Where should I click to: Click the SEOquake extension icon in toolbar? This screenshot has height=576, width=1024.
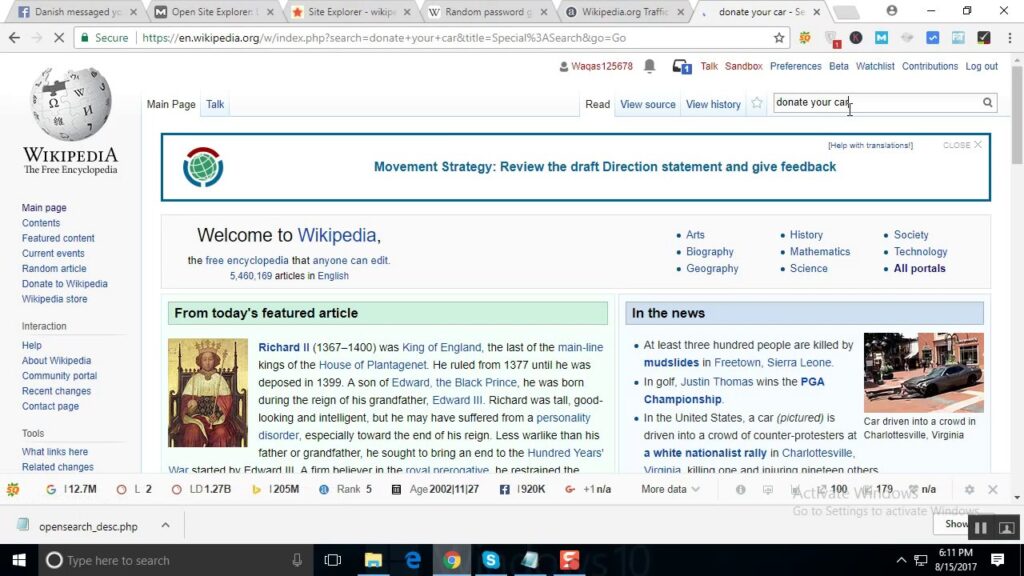[805, 38]
